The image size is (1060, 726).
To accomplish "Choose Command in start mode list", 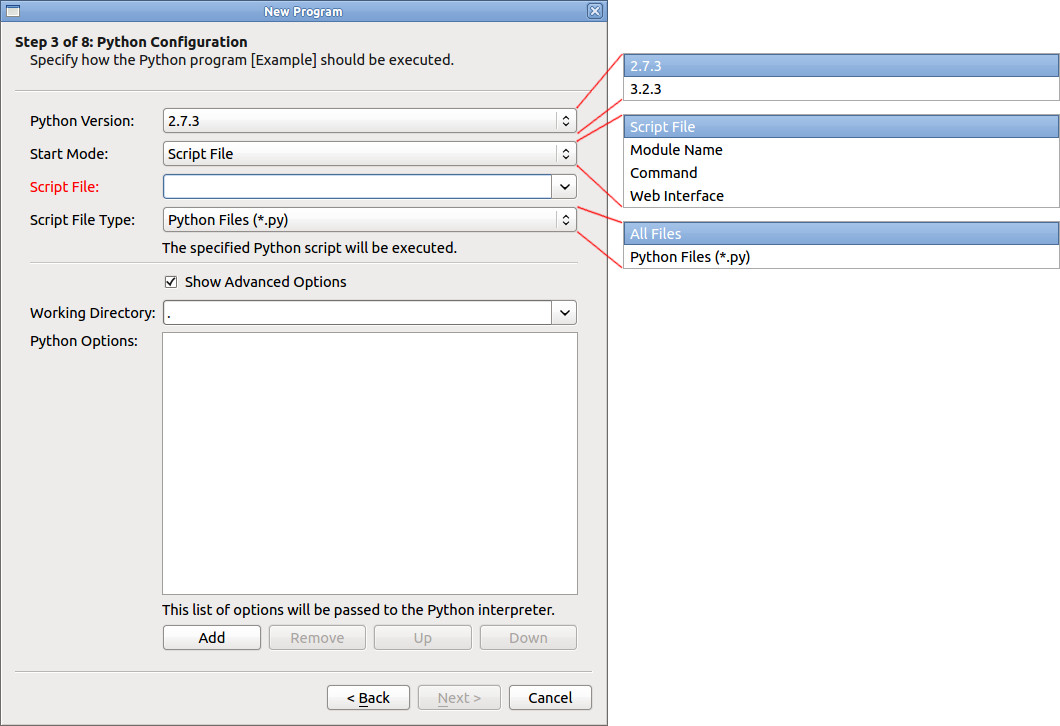I will pos(841,172).
